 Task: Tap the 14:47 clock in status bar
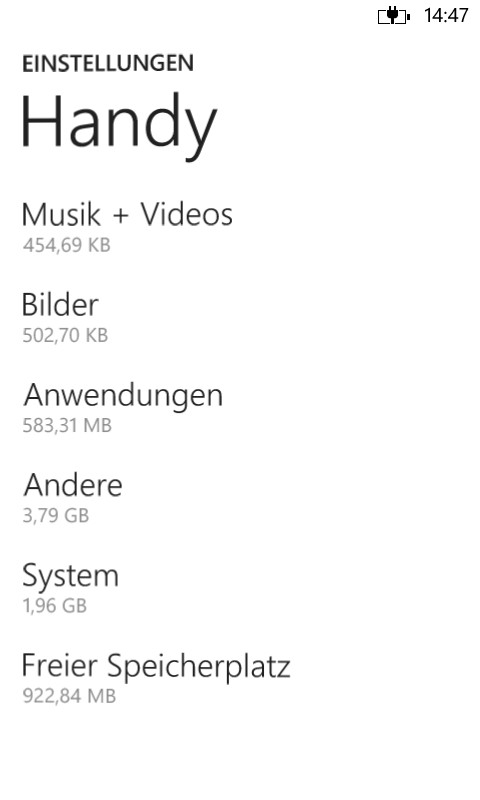click(445, 15)
